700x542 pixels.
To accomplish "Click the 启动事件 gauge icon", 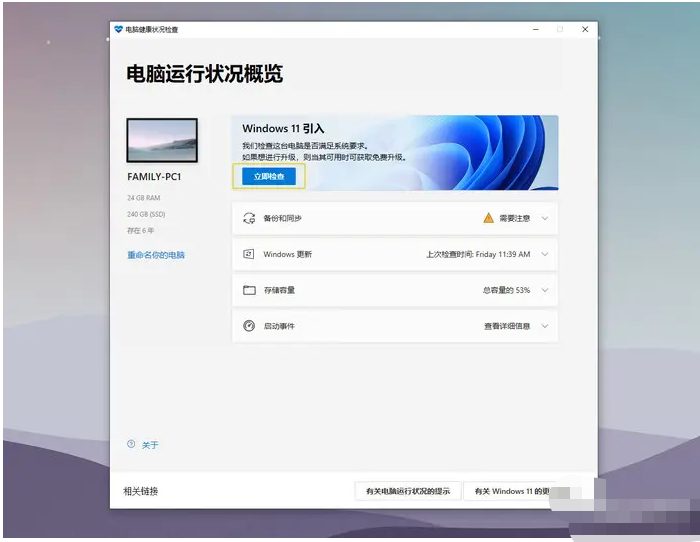I will click(249, 326).
